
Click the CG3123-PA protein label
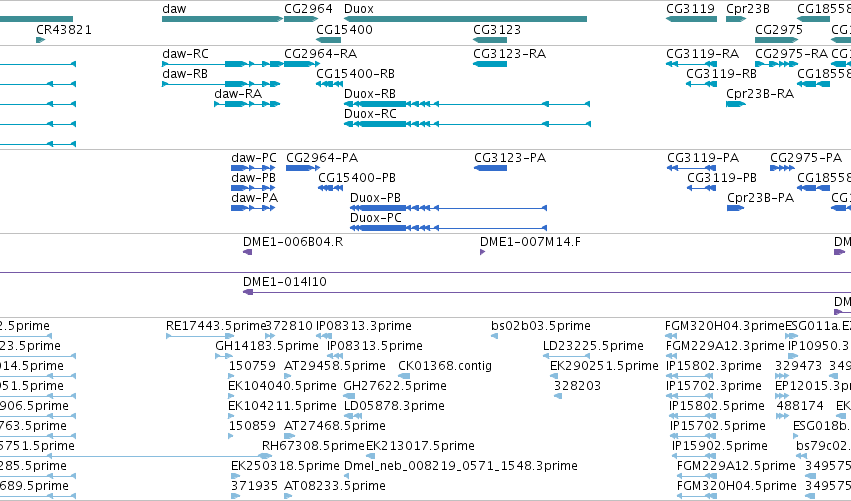510,158
